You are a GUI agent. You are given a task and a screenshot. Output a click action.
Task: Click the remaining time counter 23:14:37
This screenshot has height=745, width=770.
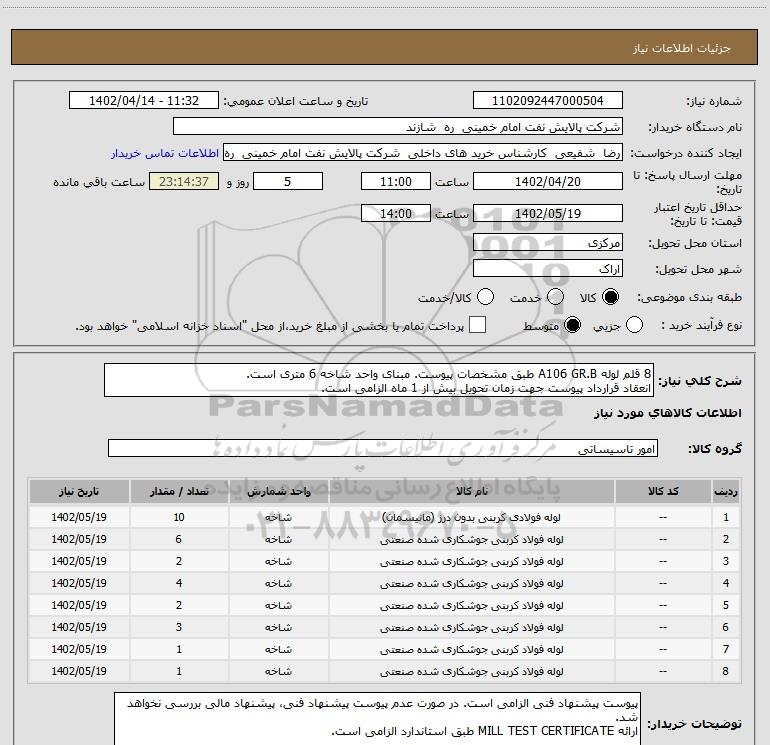pyautogui.click(x=184, y=181)
